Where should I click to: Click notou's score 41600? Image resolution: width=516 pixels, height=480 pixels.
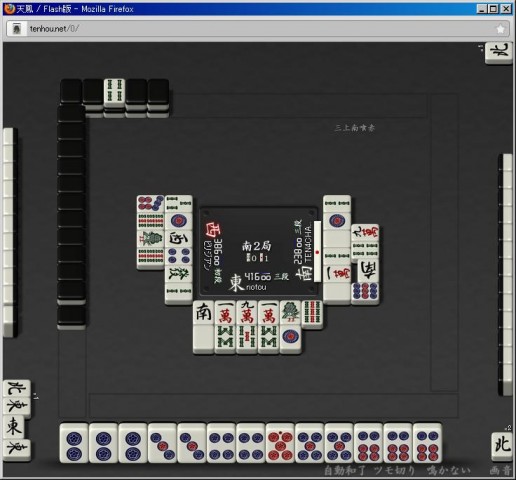point(258,276)
